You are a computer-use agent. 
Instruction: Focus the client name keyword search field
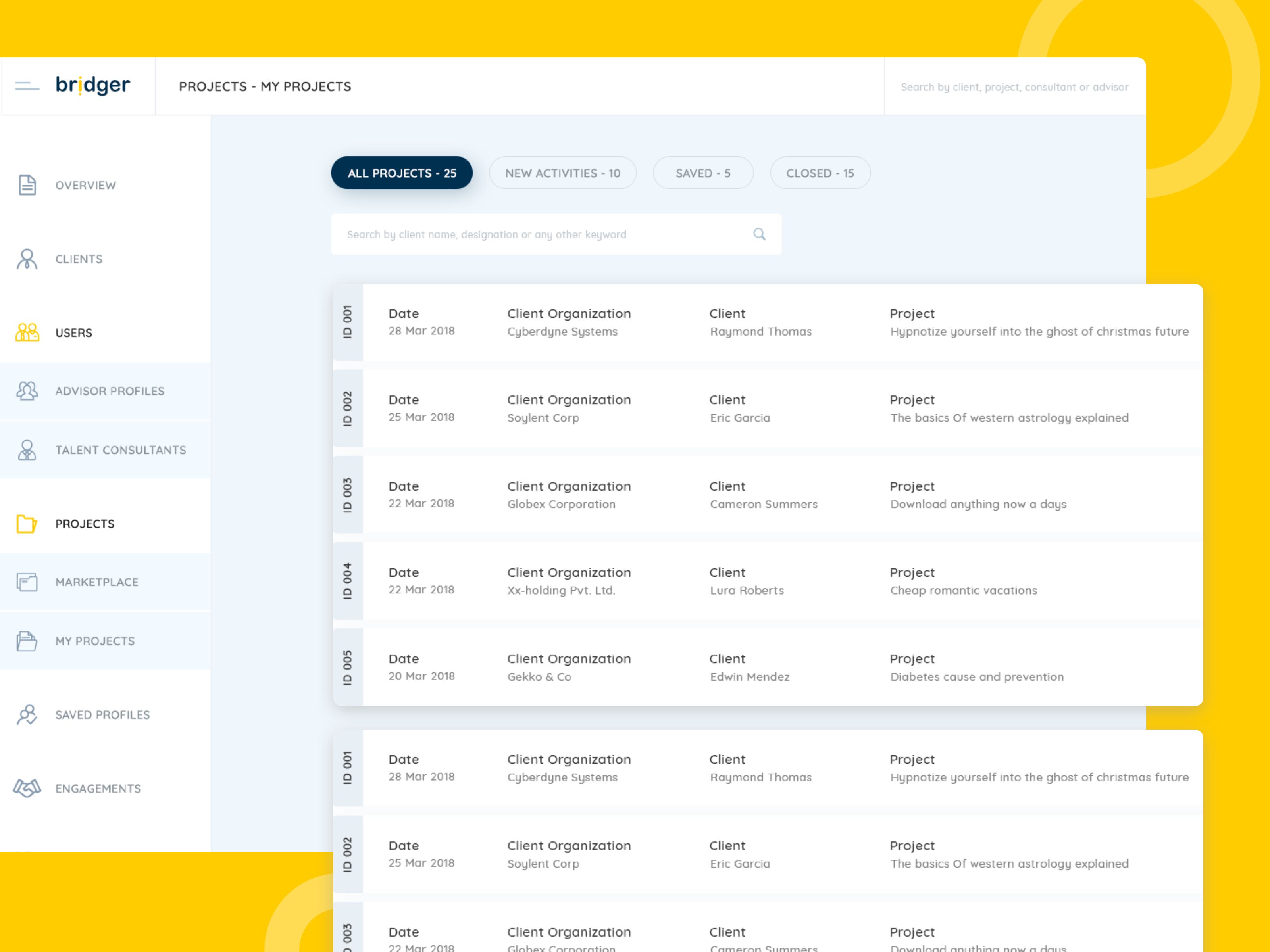pyautogui.click(x=556, y=234)
